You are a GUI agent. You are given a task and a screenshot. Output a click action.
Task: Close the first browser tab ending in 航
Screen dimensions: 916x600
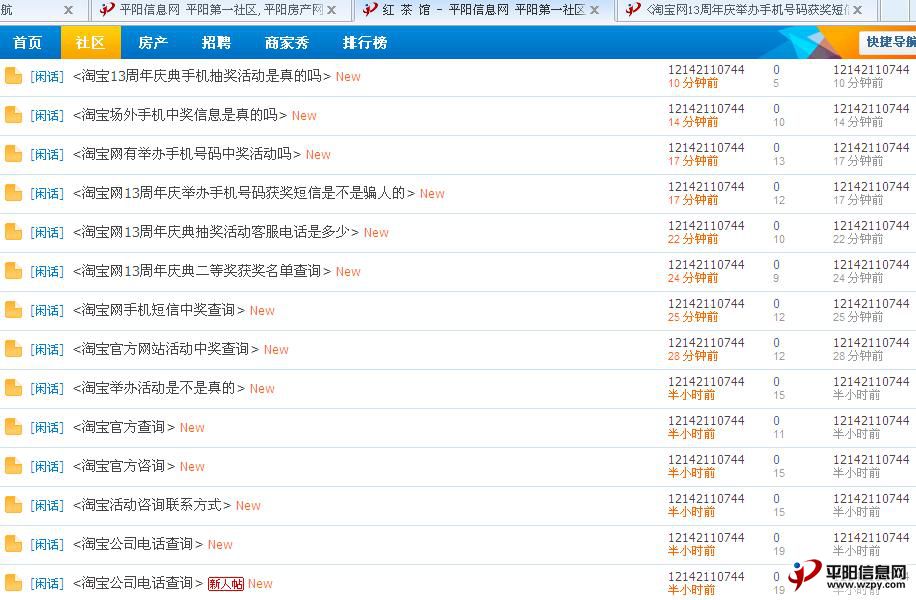(68, 10)
